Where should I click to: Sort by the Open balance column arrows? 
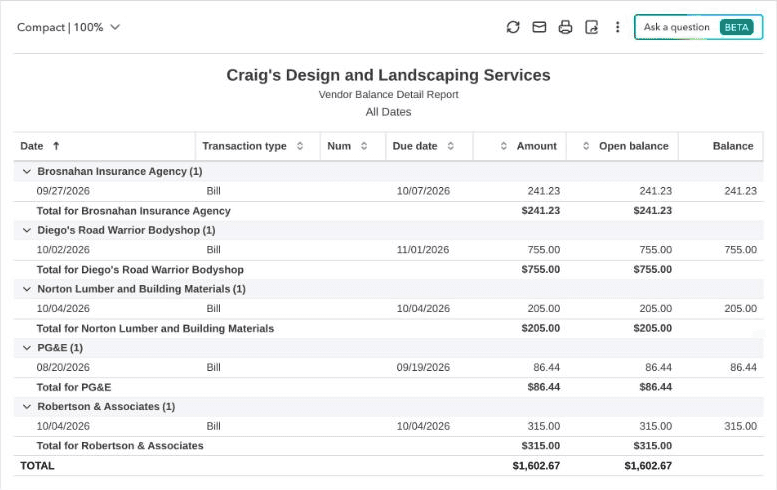(586, 146)
